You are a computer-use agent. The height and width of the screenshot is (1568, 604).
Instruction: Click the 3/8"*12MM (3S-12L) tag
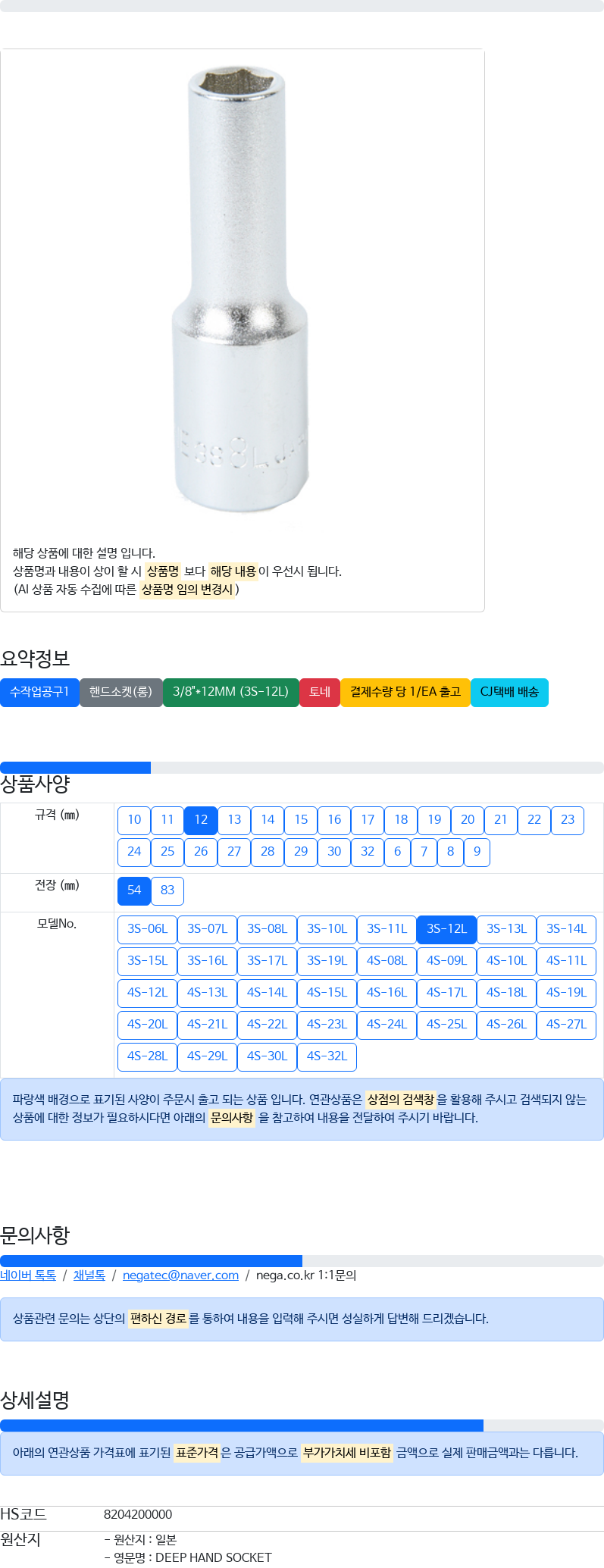point(231,692)
